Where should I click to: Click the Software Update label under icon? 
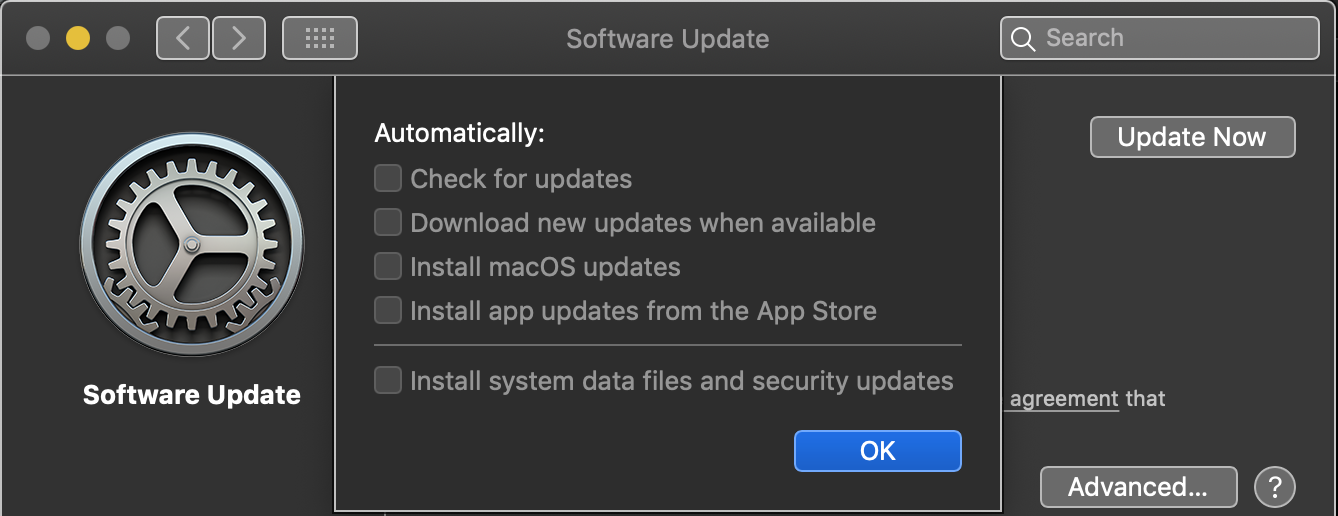coord(192,395)
